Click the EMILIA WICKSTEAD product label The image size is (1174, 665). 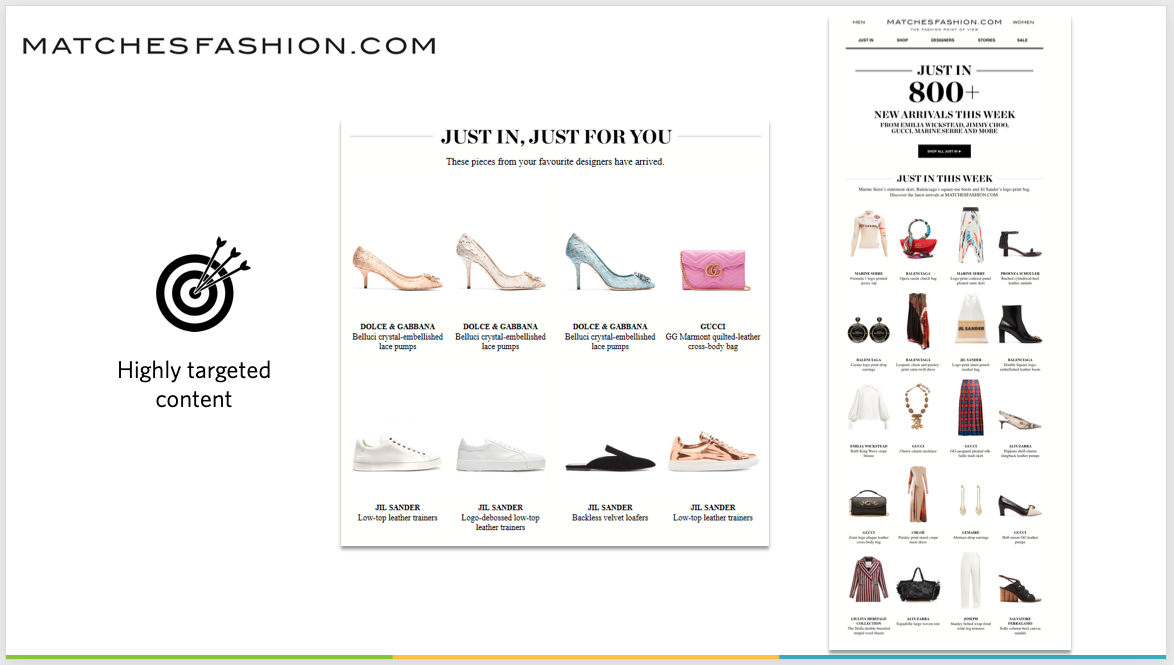(869, 446)
